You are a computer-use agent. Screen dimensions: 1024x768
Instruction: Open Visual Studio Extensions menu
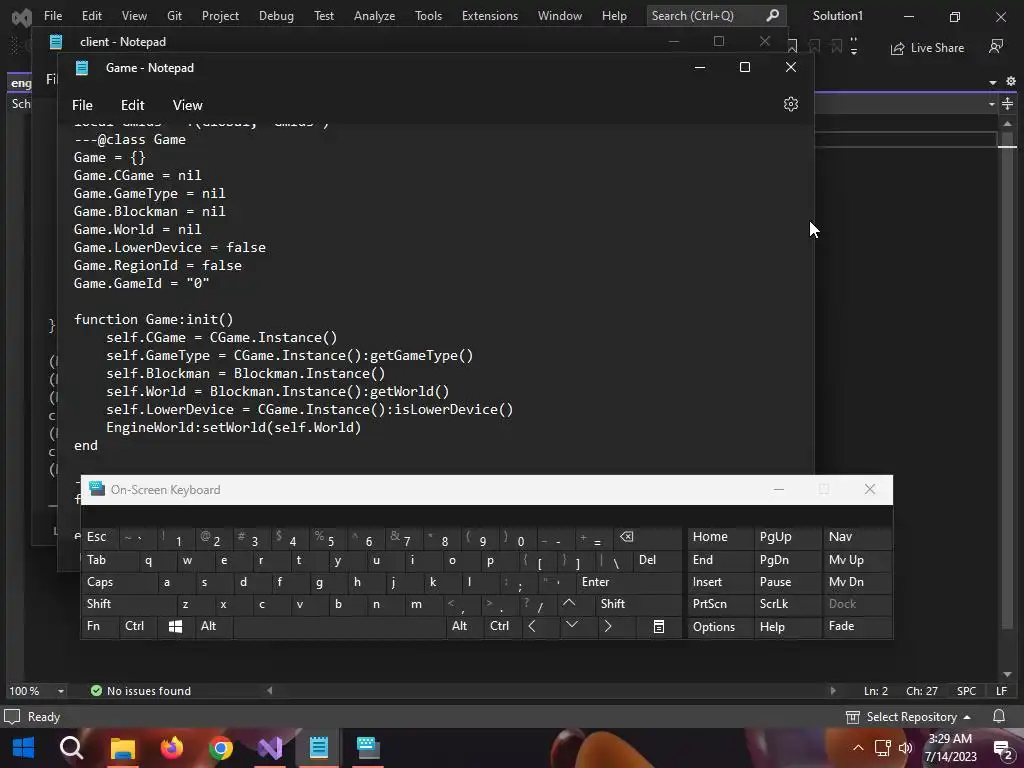(x=490, y=16)
